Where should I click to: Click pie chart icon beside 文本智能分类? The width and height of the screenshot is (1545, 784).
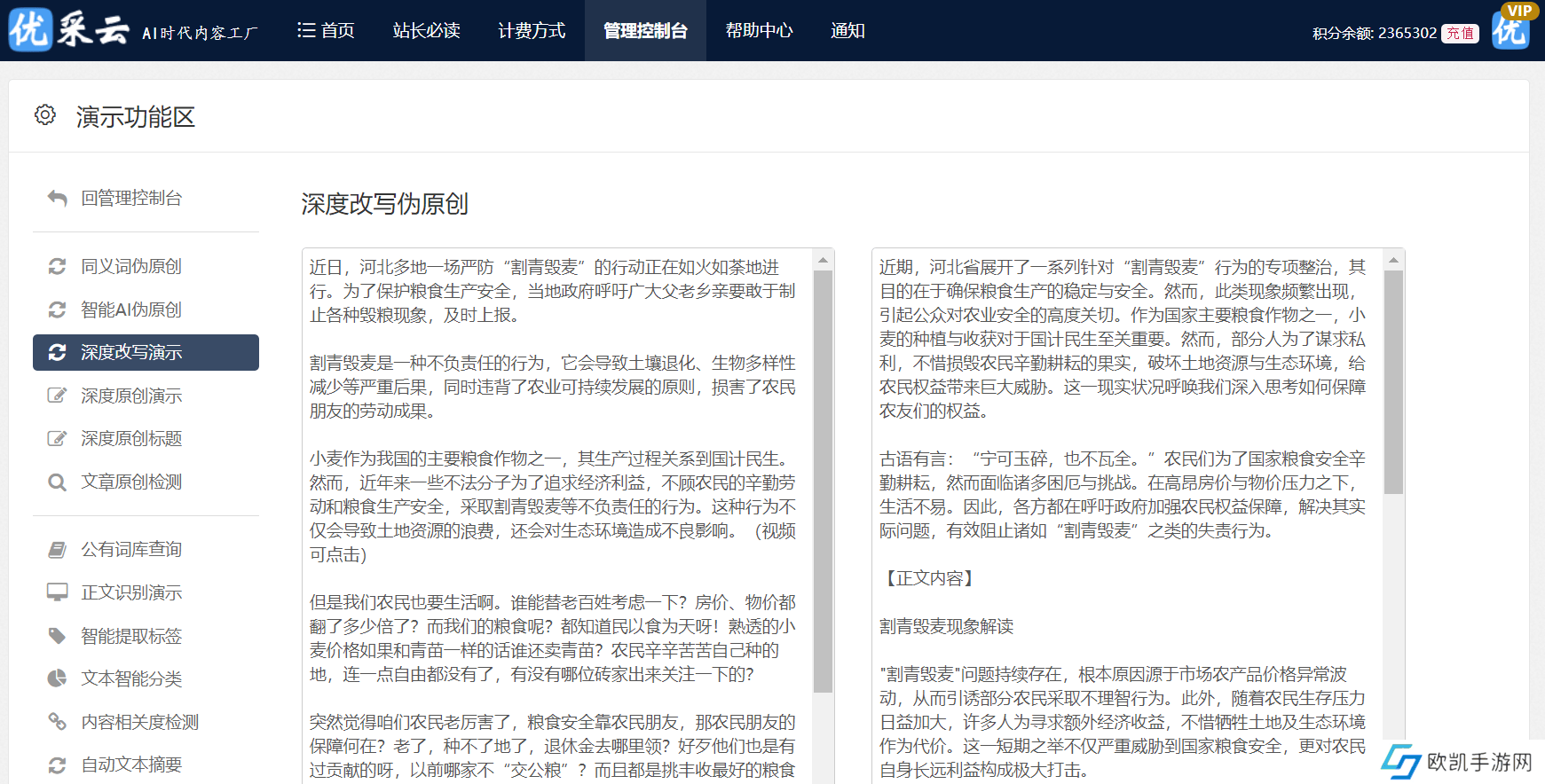(x=58, y=678)
